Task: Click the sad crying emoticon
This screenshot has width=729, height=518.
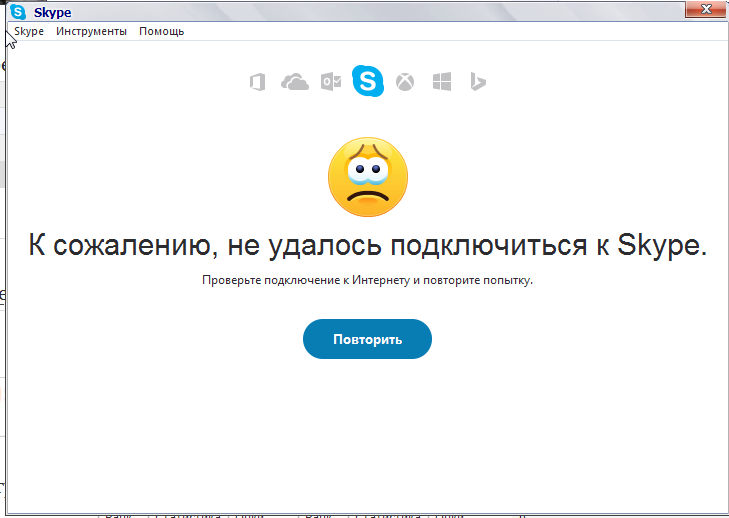Action: click(x=368, y=177)
